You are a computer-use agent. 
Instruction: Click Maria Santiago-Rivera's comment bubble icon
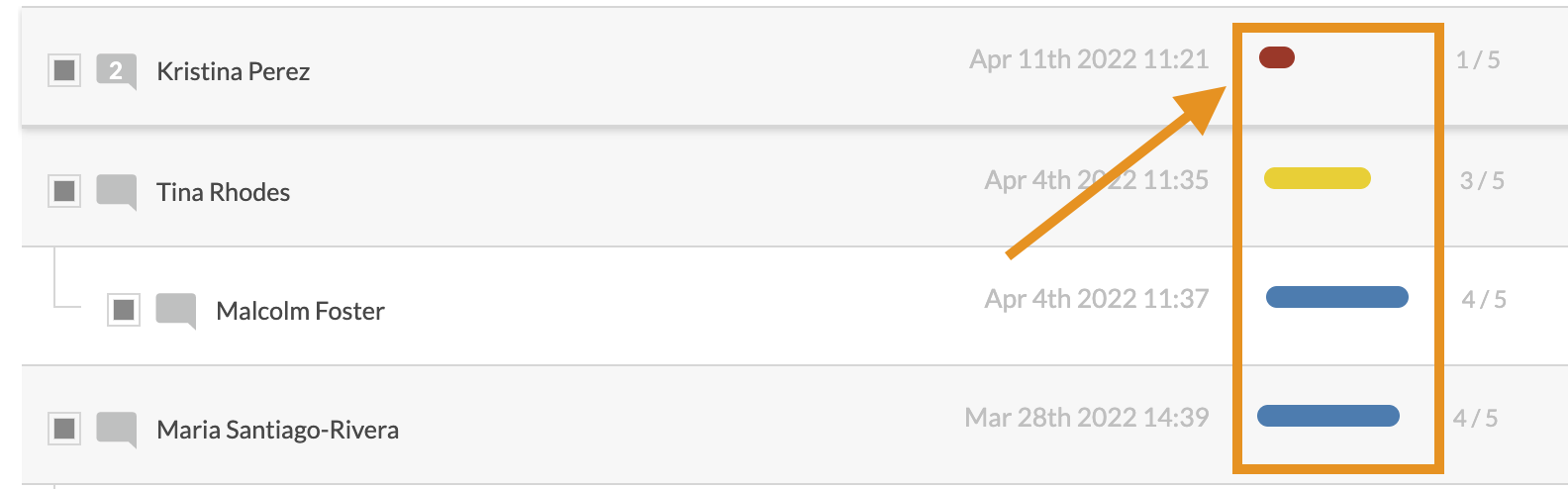(x=116, y=430)
